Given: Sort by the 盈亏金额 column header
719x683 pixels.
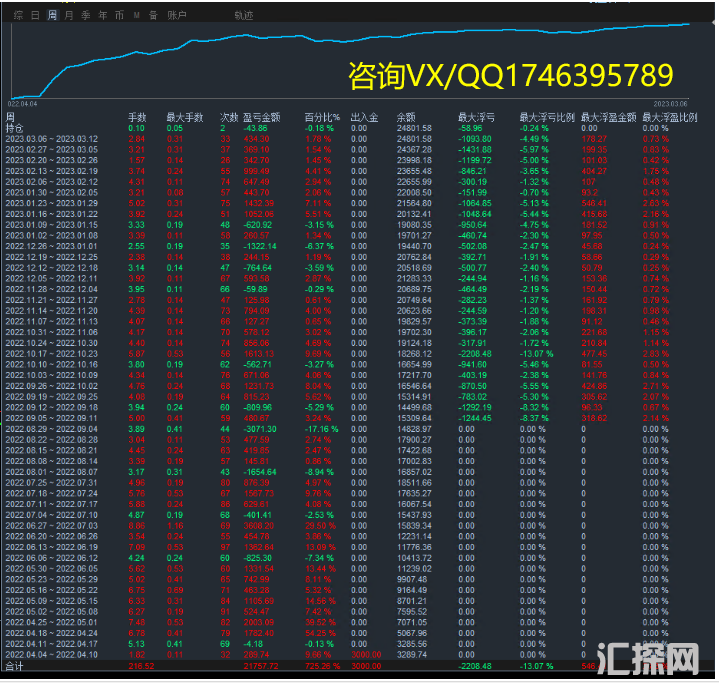Looking at the screenshot, I should click(260, 118).
